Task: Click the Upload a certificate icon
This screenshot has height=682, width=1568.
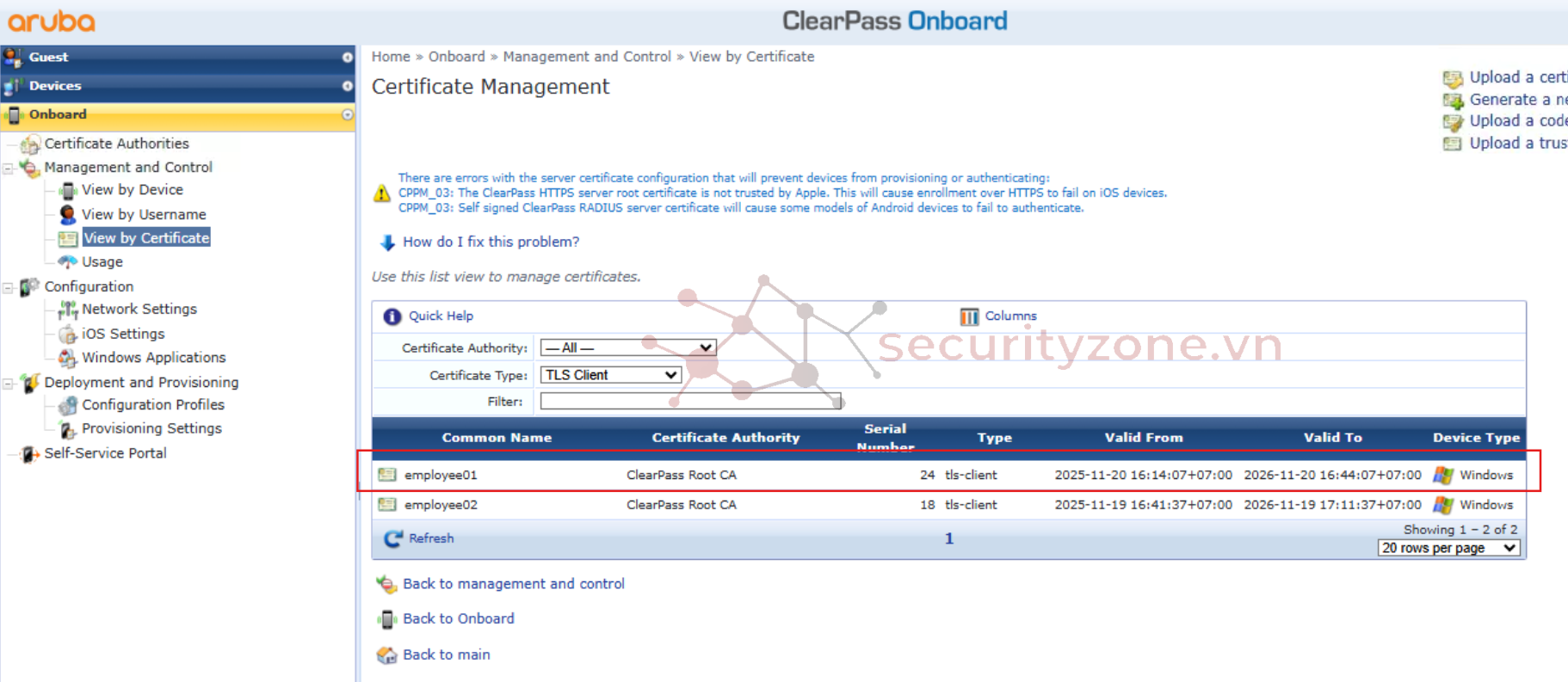Action: click(x=1453, y=79)
